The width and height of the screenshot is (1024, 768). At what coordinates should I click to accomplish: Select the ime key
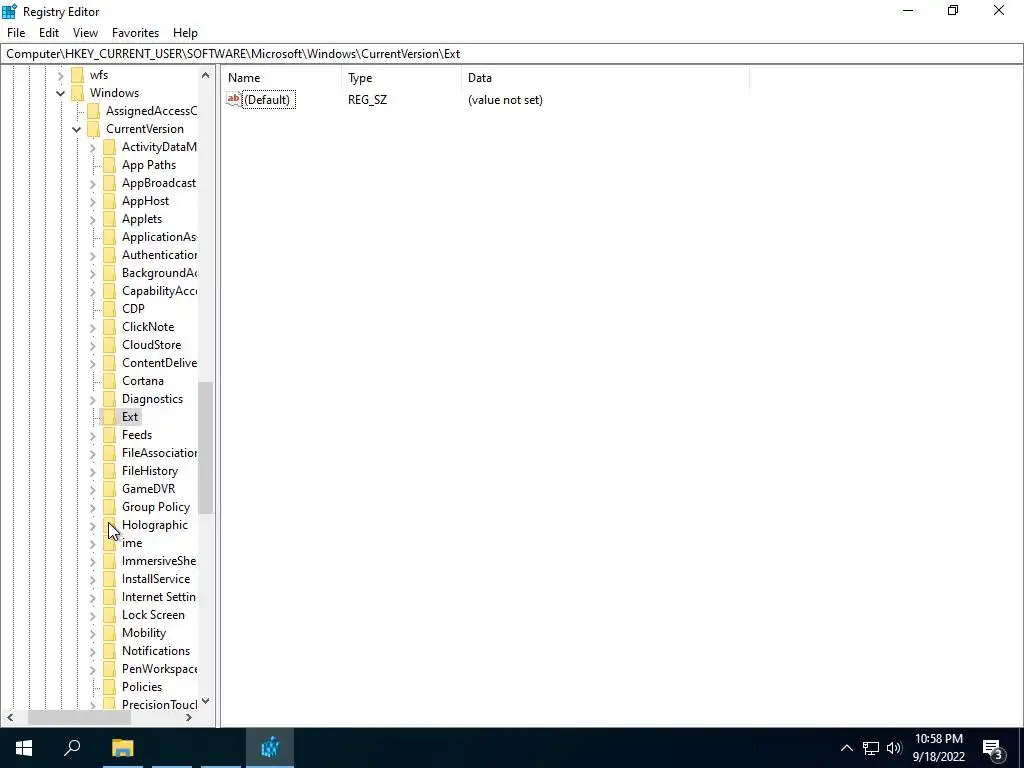132,543
